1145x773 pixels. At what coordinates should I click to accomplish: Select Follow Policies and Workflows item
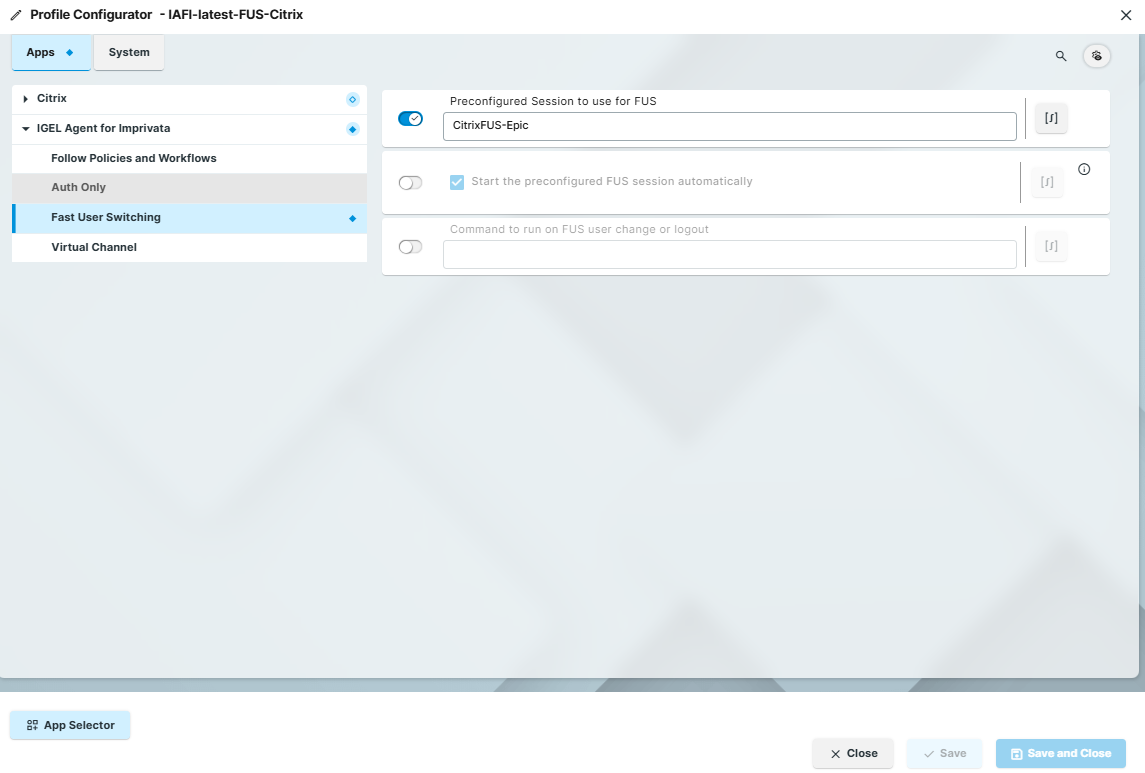tap(134, 158)
